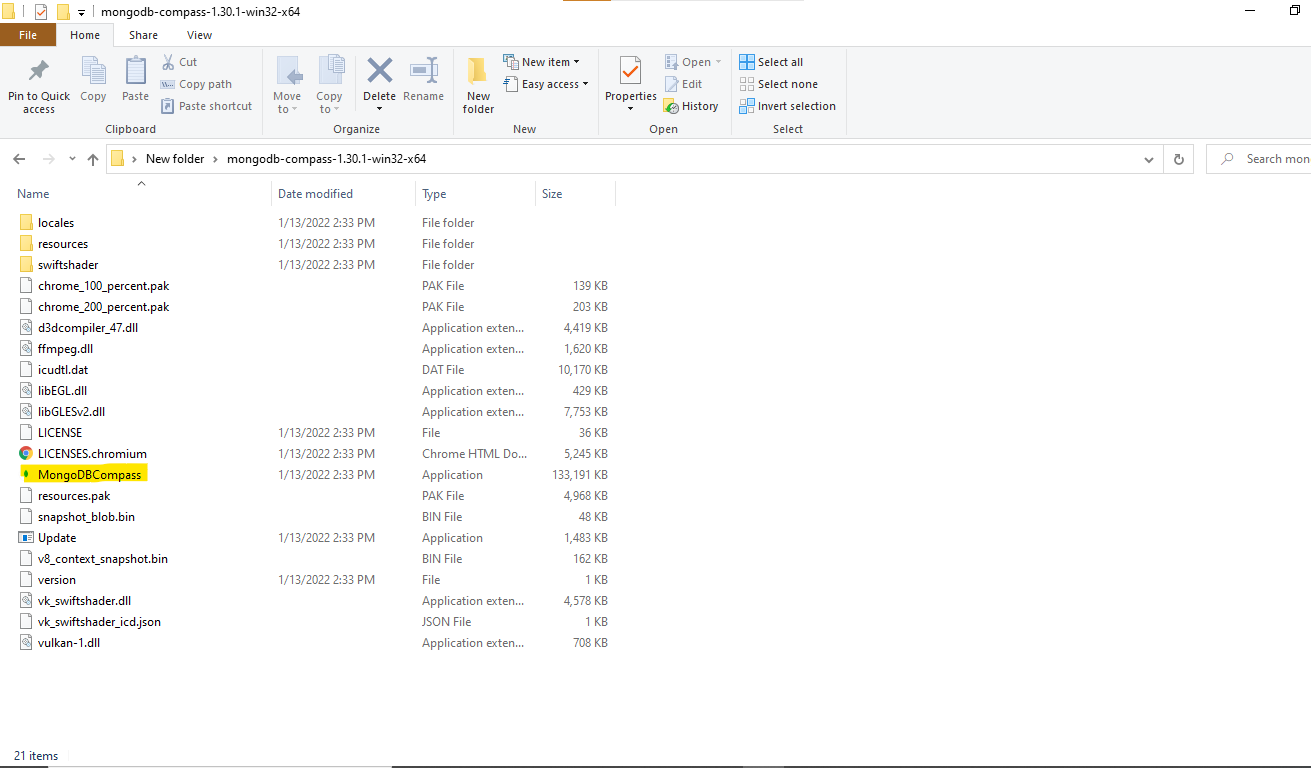Select resources.pak file
This screenshot has width=1311, height=768.
pos(74,496)
